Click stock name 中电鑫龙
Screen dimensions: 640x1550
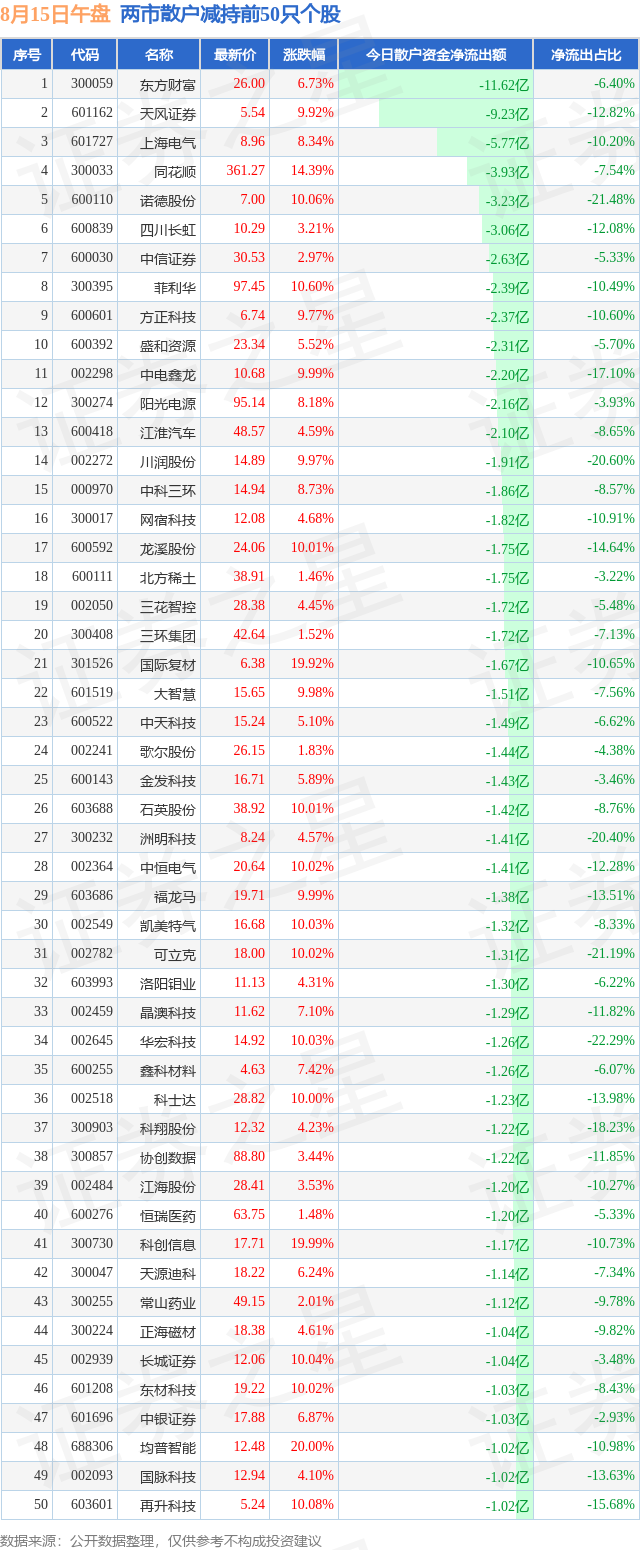(168, 374)
